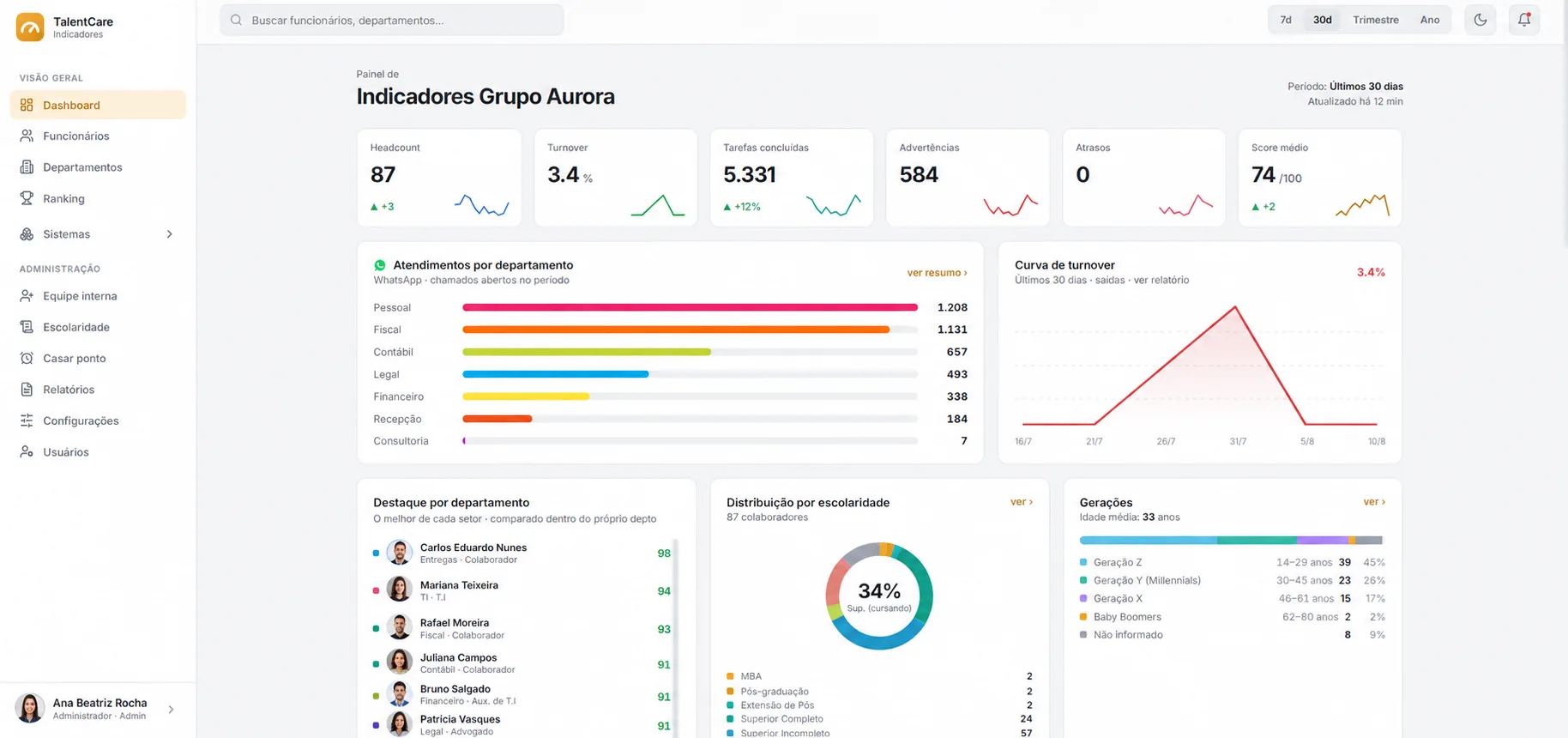Screen dimensions: 1568x738
Task: Click the turnover curve chart peak
Action: coord(1235,307)
